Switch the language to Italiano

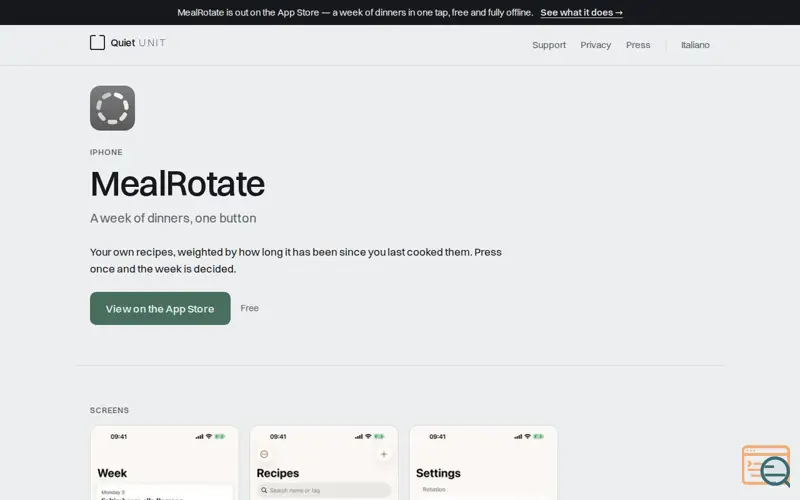coord(695,45)
